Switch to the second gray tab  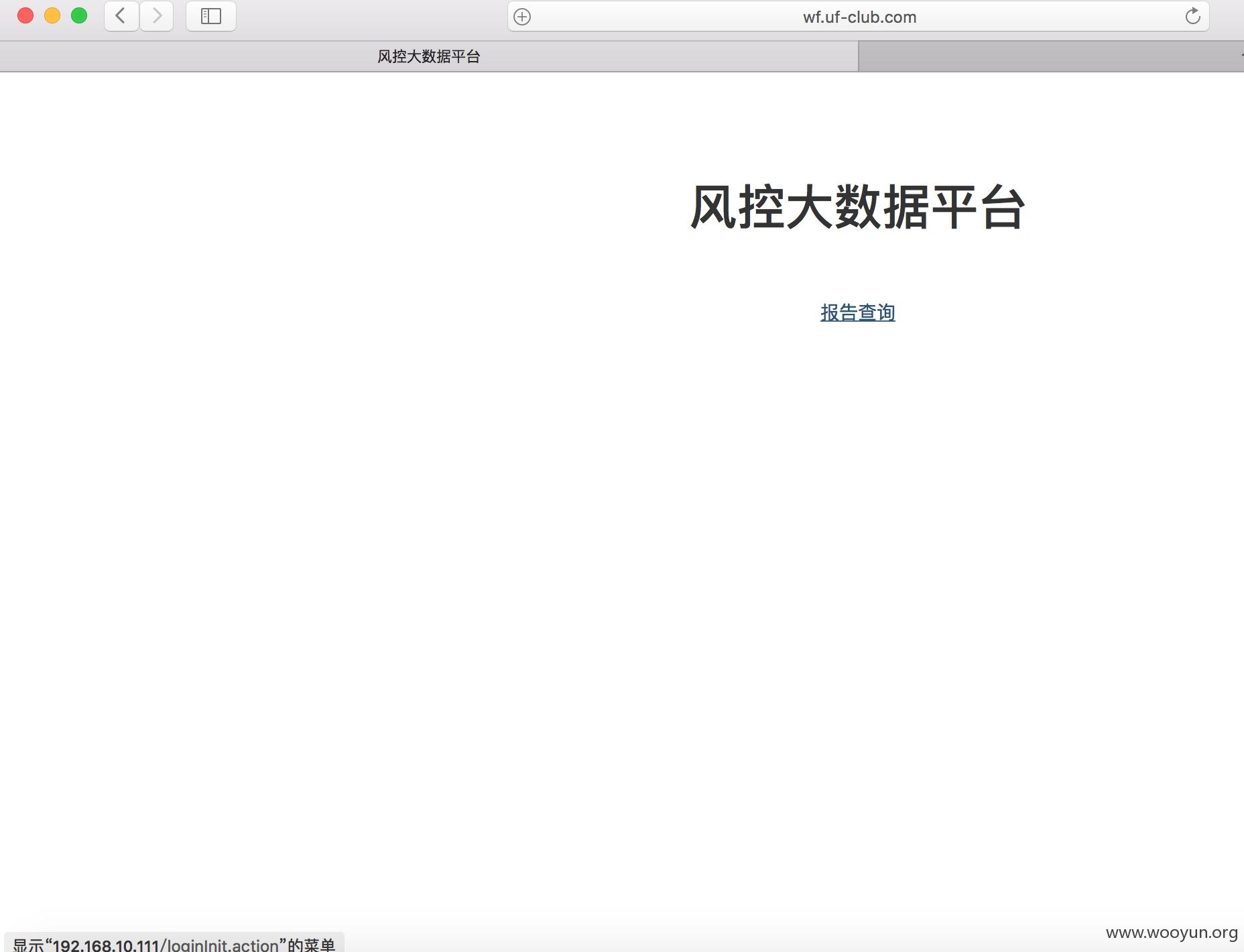coord(1051,56)
